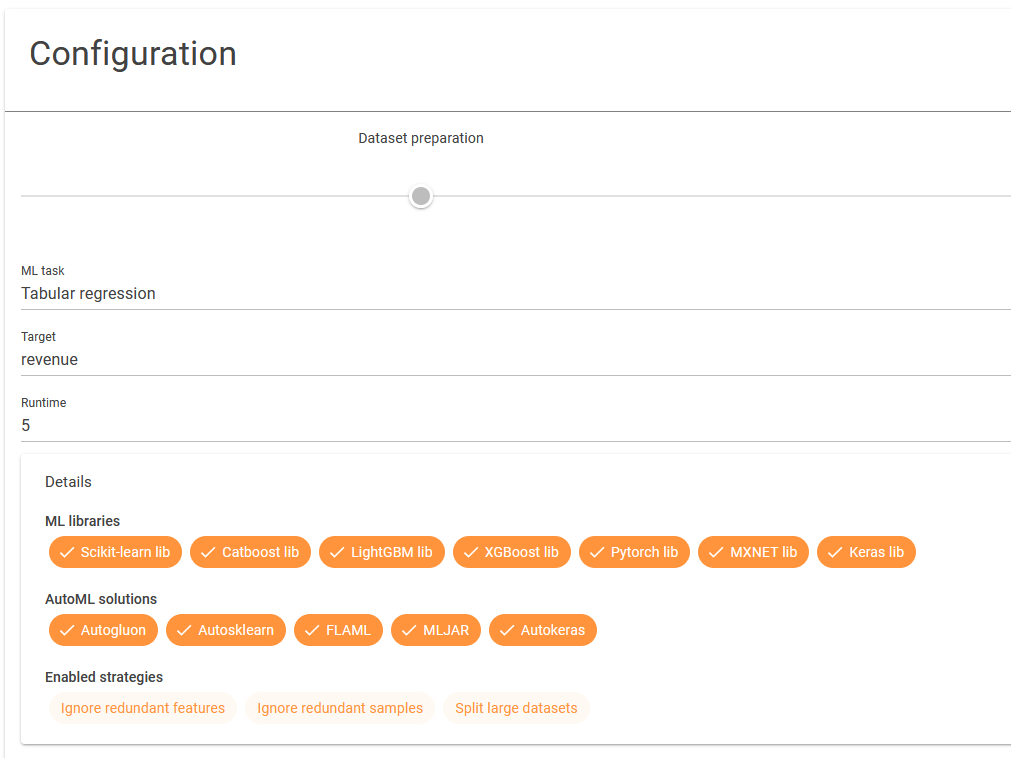
Task: Click the Dataset preparation step circle
Action: point(421,196)
